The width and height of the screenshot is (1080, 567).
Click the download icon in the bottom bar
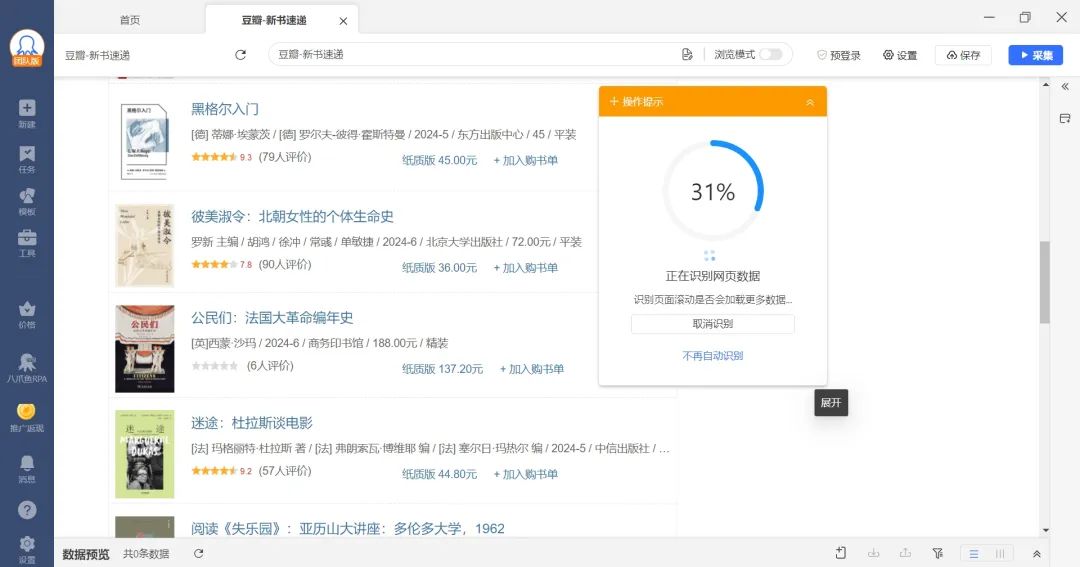(x=873, y=553)
